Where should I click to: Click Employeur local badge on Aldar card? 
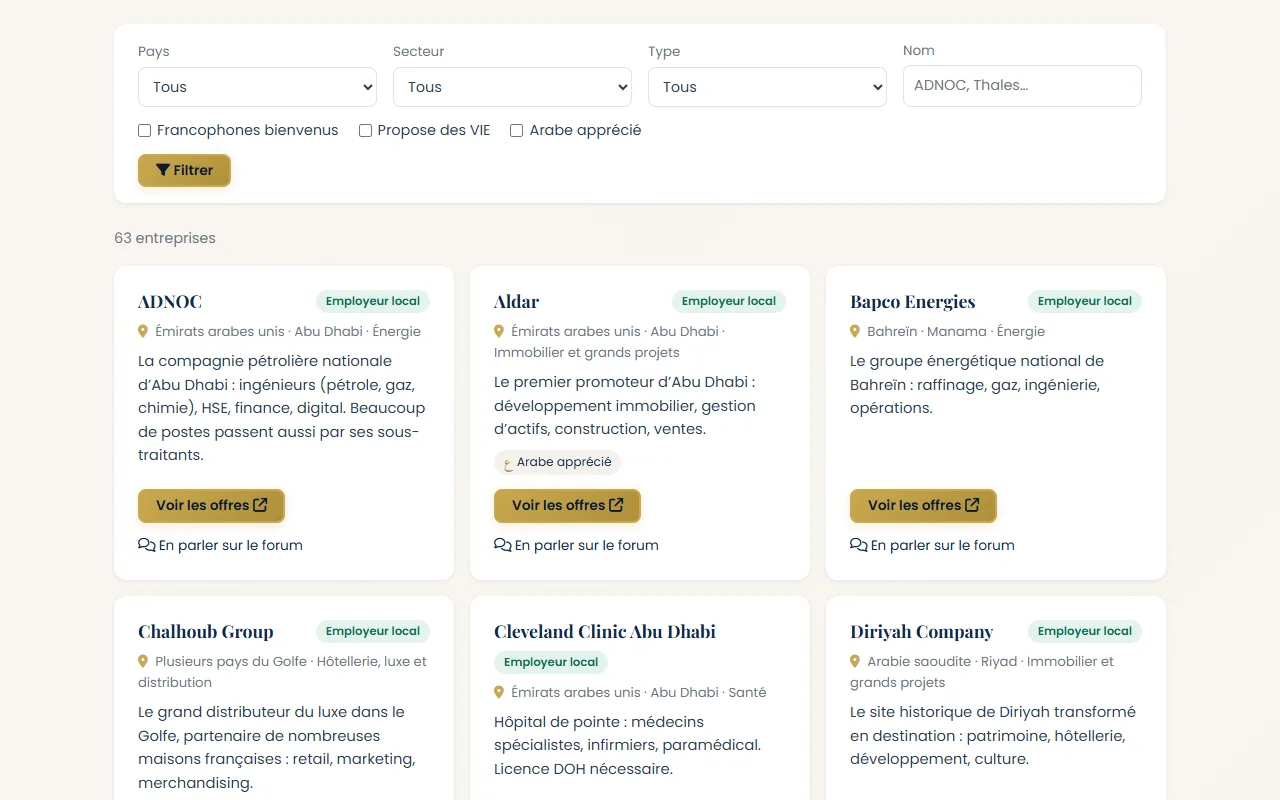729,301
